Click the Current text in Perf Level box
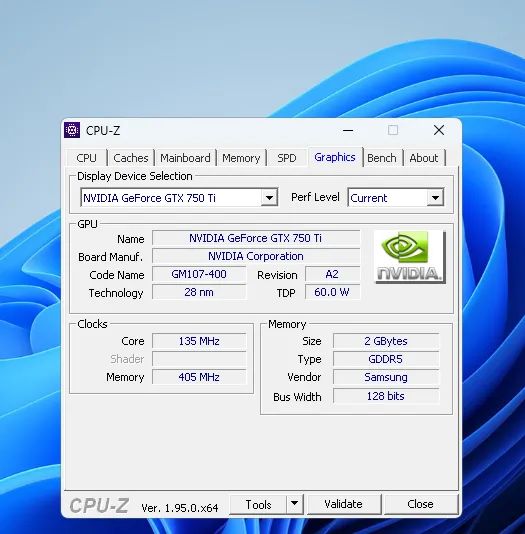This screenshot has width=525, height=534. pyautogui.click(x=369, y=198)
